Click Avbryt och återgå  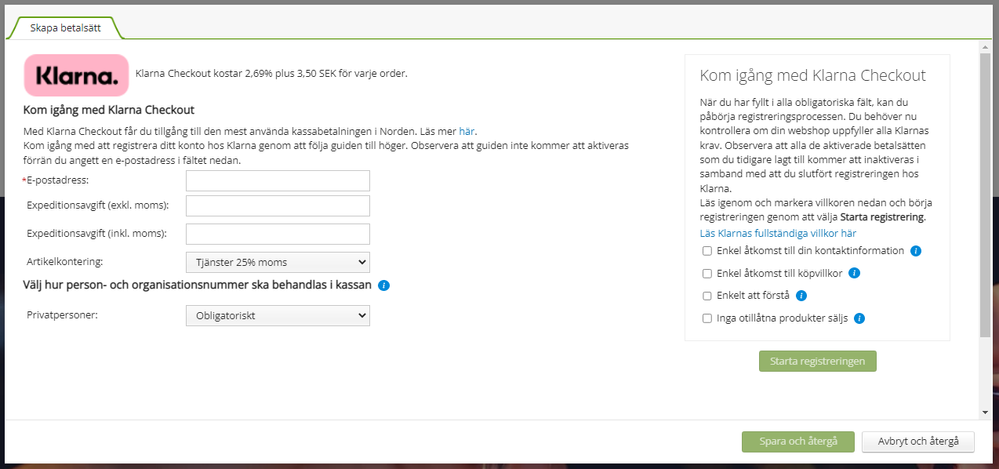tap(918, 442)
